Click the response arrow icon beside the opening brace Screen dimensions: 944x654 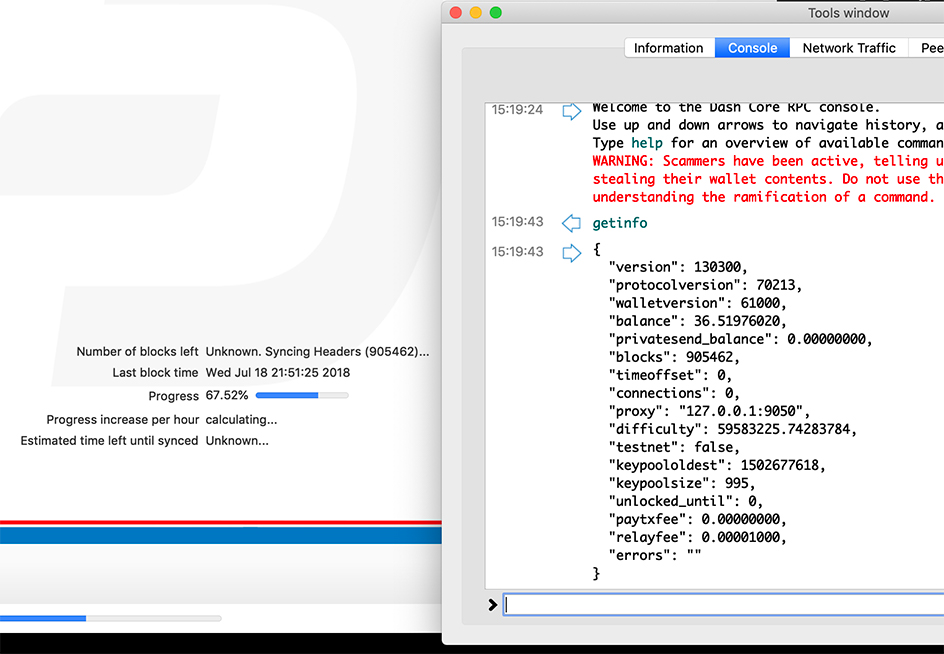point(571,253)
